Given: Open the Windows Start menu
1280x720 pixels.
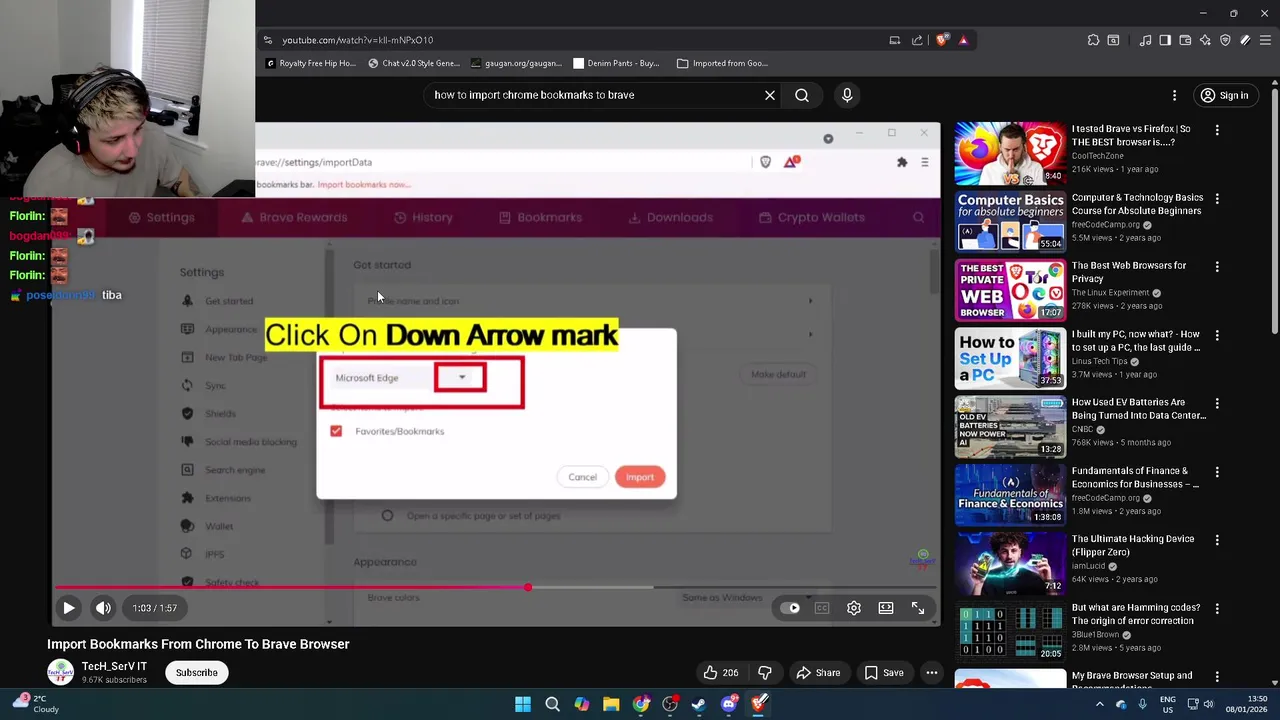Looking at the screenshot, I should [x=523, y=704].
